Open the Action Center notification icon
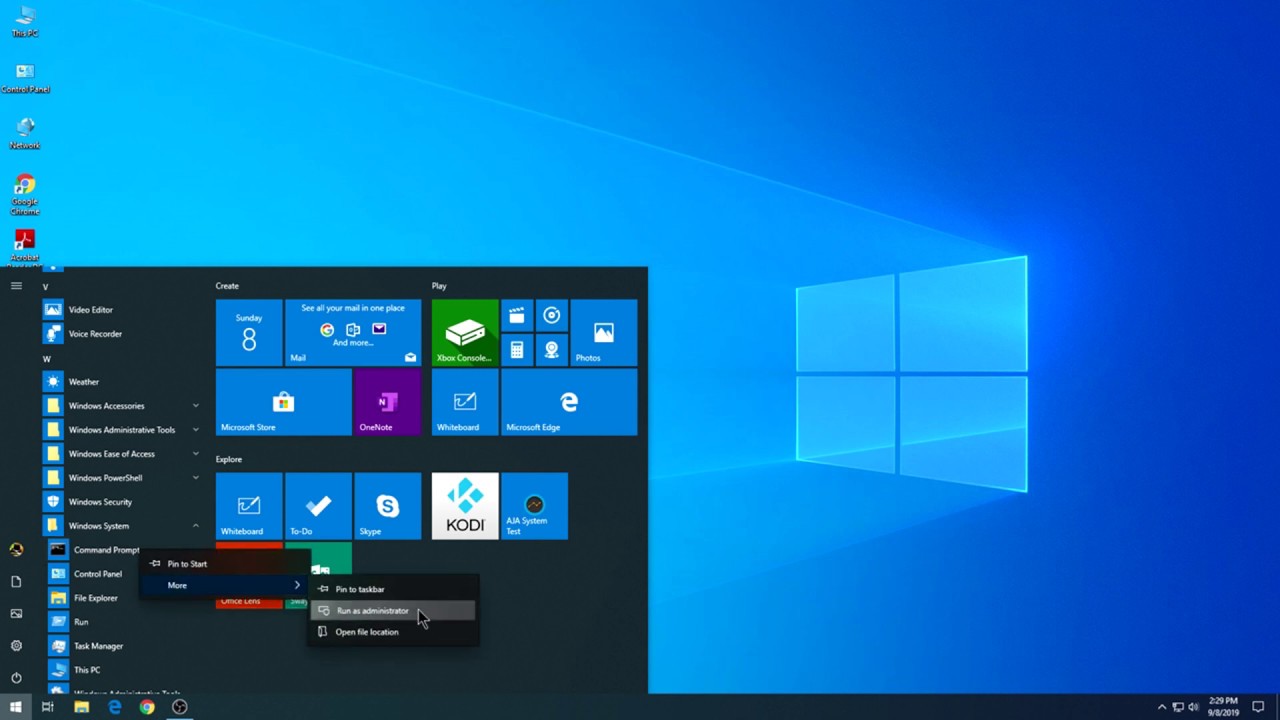 pyautogui.click(x=1258, y=707)
